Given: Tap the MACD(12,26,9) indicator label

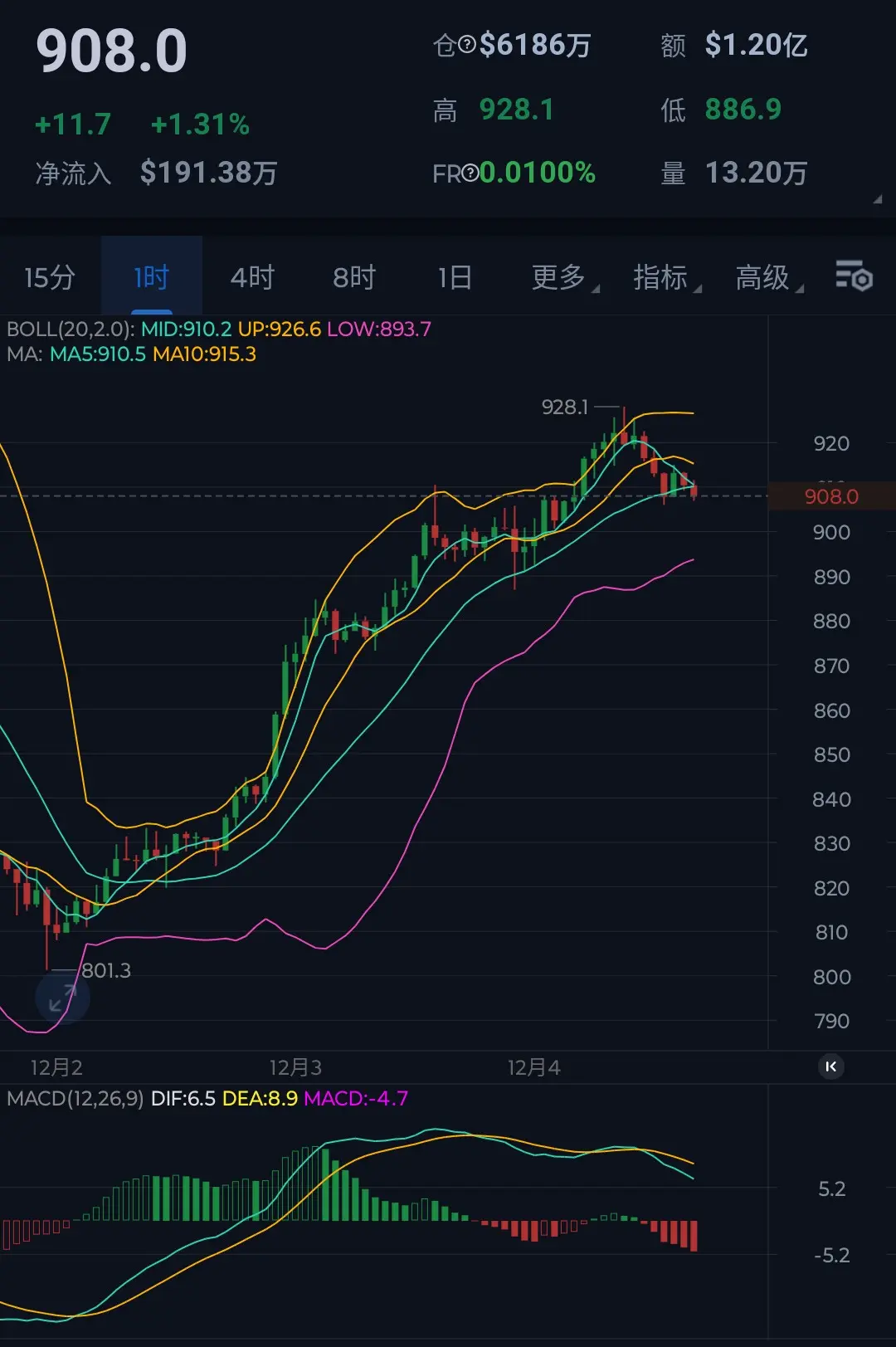Looking at the screenshot, I should pos(75,1099).
